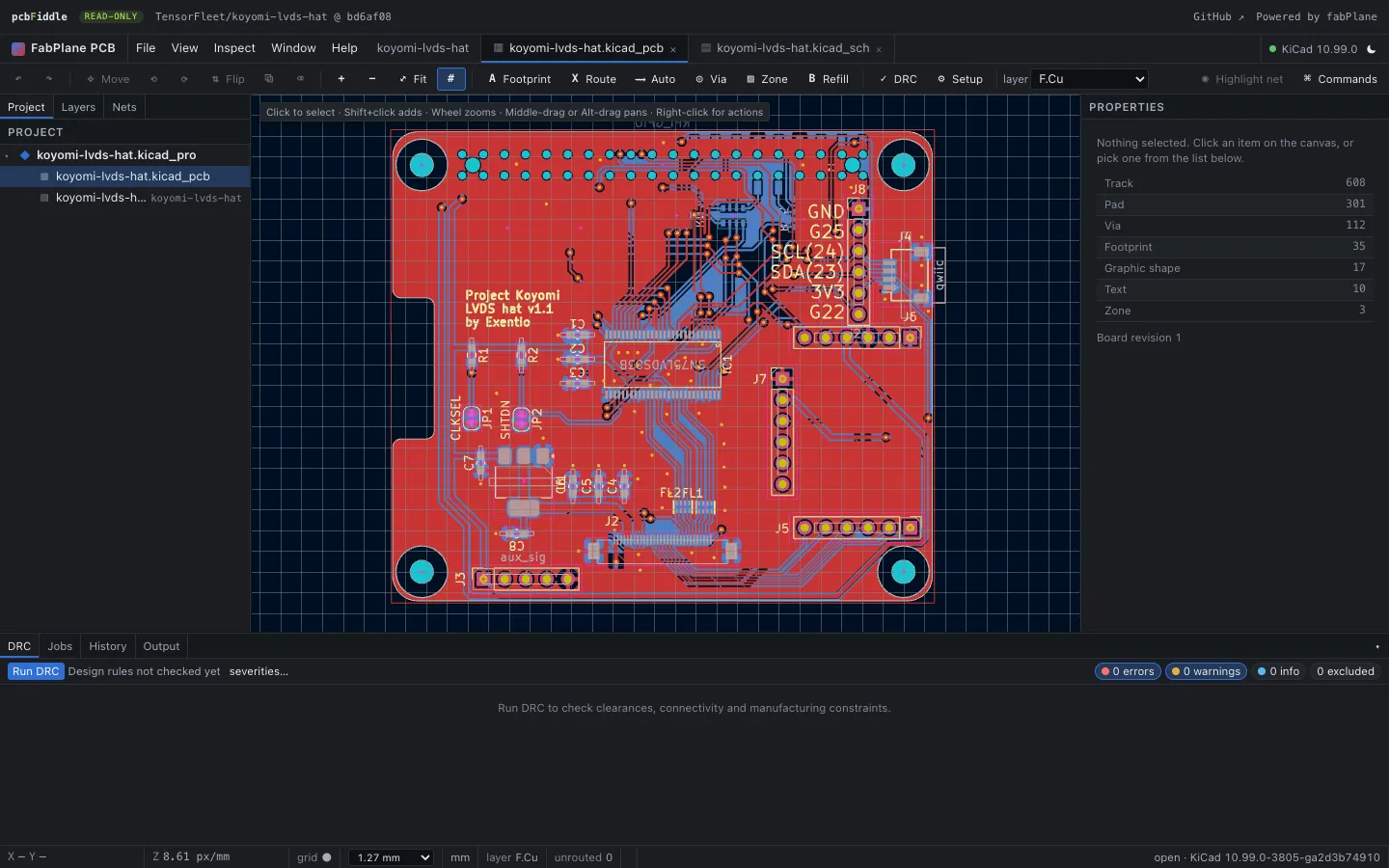Image resolution: width=1389 pixels, height=868 pixels.
Task: Click the undo arrow icon in toolbar
Action: [x=18, y=79]
